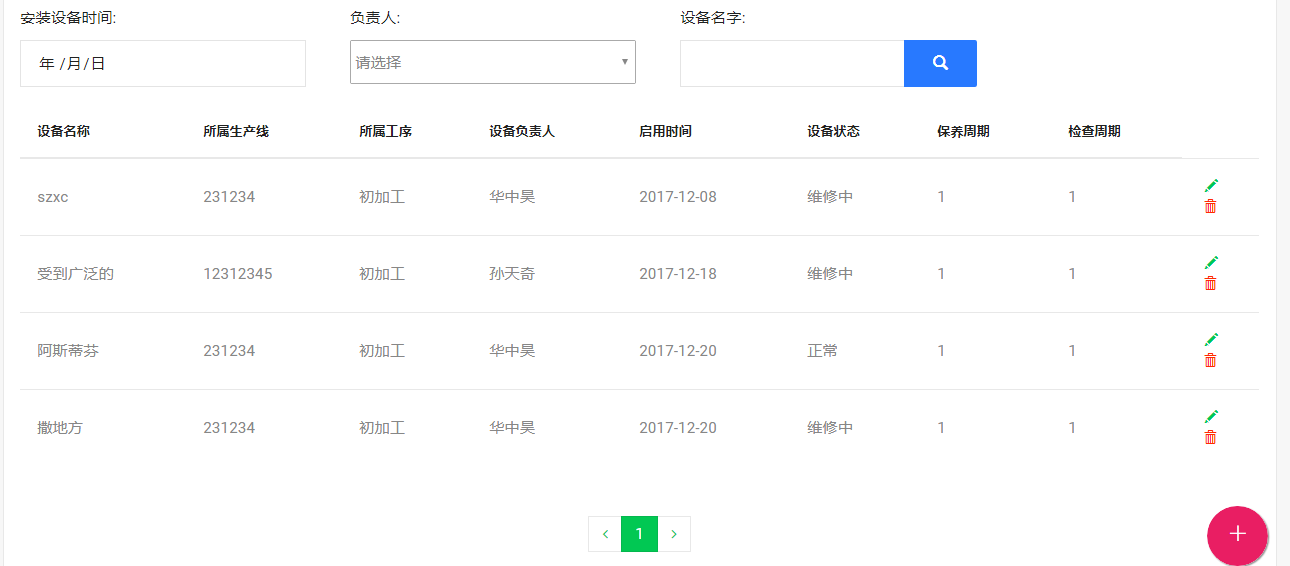Delete the 撒地方 device row
Image resolution: width=1290 pixels, height=566 pixels.
click(1210, 437)
